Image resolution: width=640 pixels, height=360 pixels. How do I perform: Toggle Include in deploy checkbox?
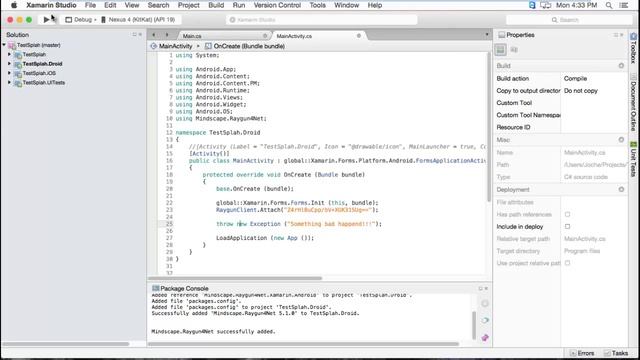coord(567,227)
